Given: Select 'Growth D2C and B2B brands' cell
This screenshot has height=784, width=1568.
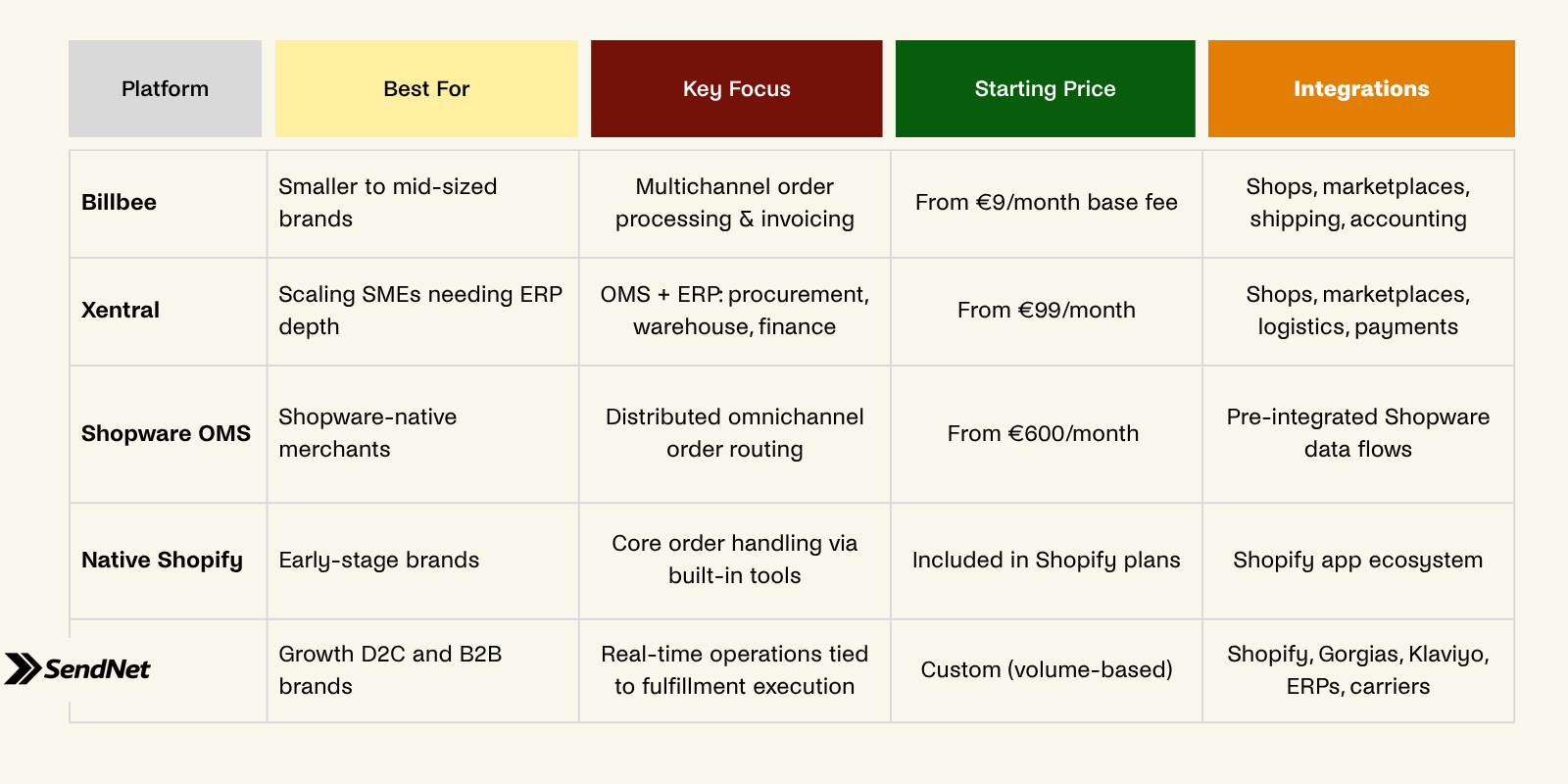Looking at the screenshot, I should (x=423, y=670).
